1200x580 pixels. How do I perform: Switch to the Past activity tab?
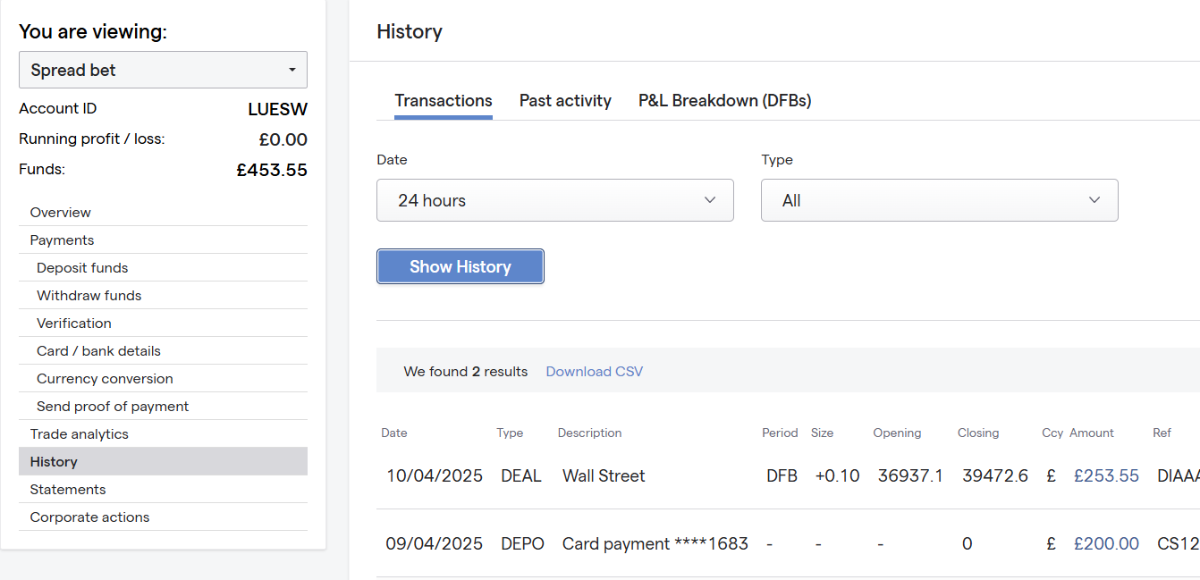click(x=565, y=101)
